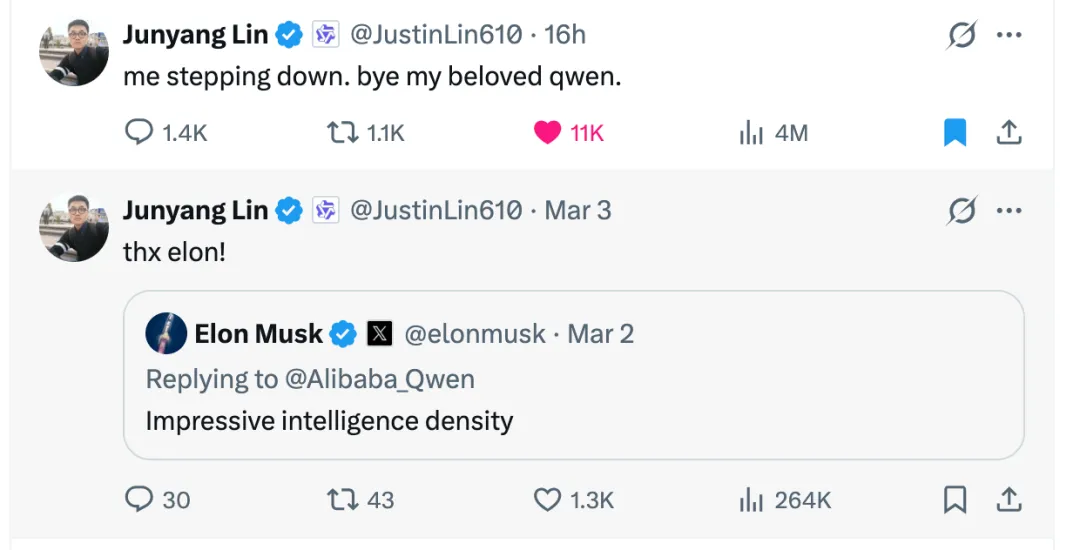View analytics for the 264K views post
The width and height of the screenshot is (1080, 550).
coord(751,499)
